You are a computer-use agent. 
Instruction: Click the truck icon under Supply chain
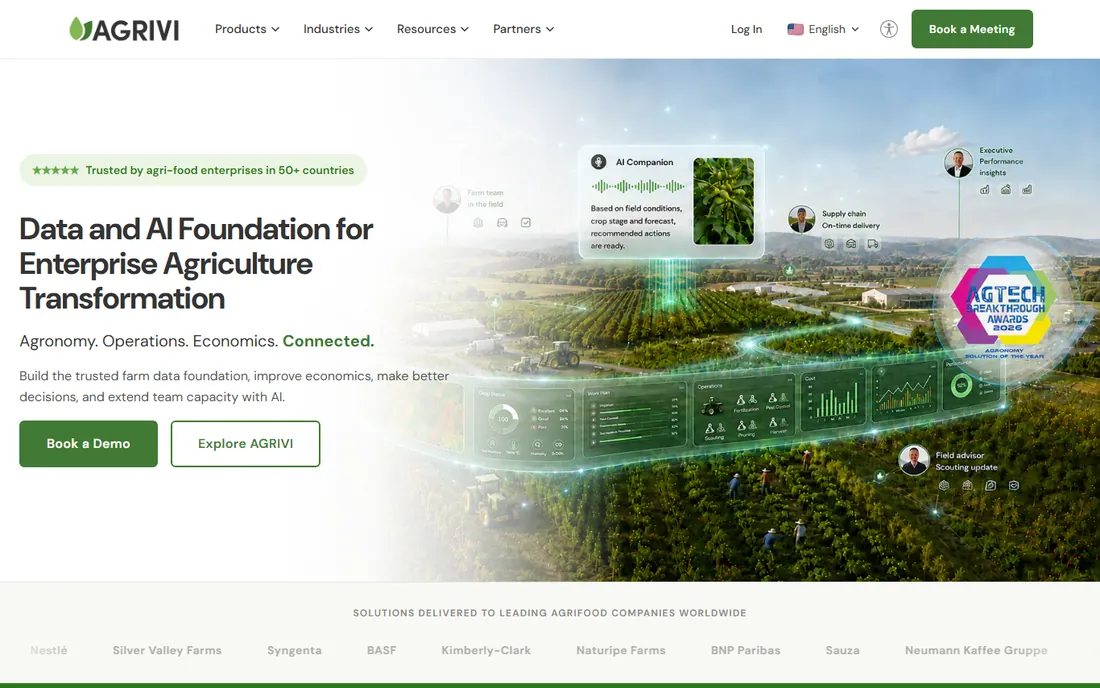tap(873, 243)
